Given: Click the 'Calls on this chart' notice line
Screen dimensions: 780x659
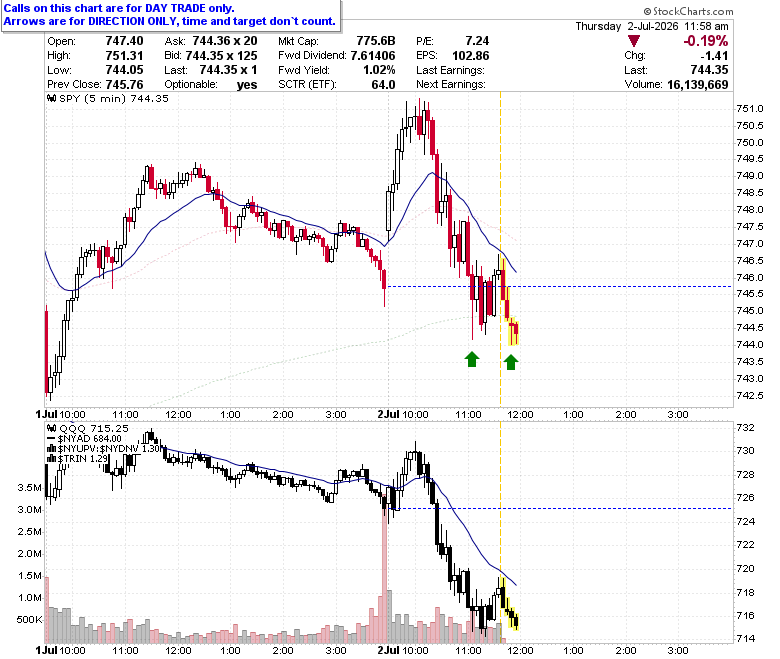Looking at the screenshot, I should click(x=119, y=8).
